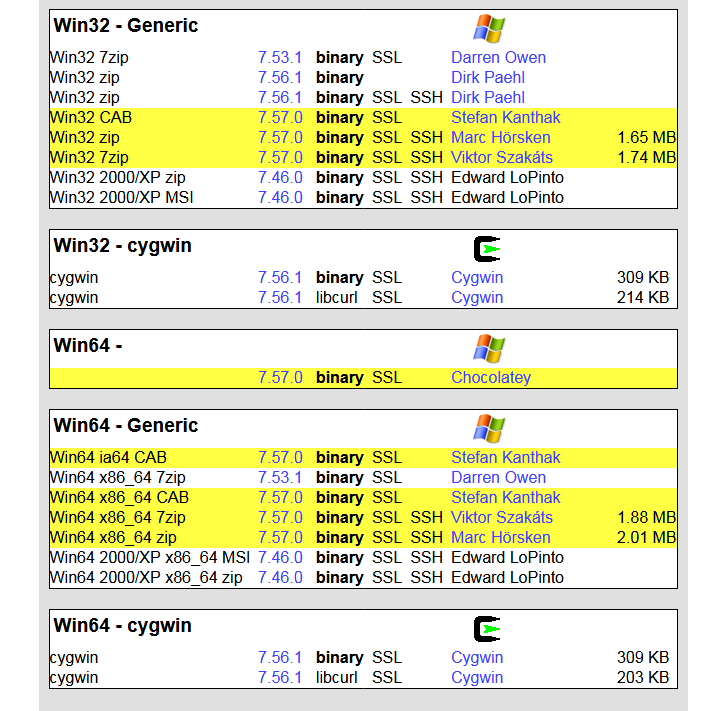Click Edward LoPinto in Win32 2000/XP zip row
The width and height of the screenshot is (704, 711).
tap(507, 177)
